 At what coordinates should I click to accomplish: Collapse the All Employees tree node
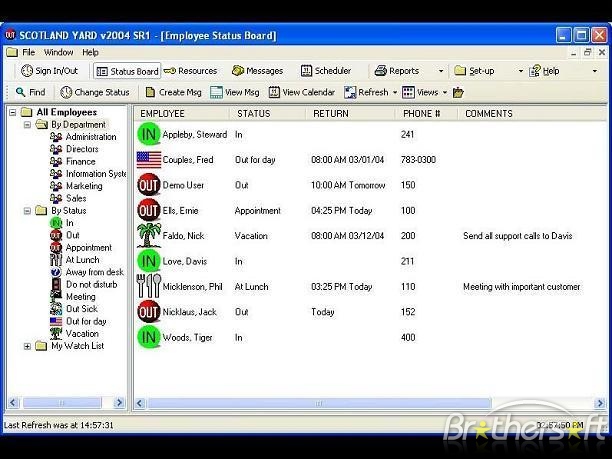point(12,112)
